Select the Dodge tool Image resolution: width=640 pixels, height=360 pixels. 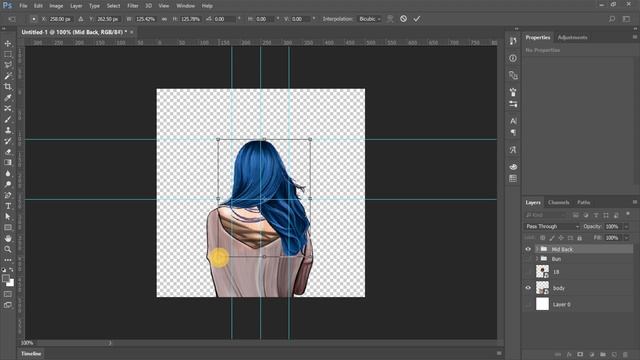pos(8,184)
